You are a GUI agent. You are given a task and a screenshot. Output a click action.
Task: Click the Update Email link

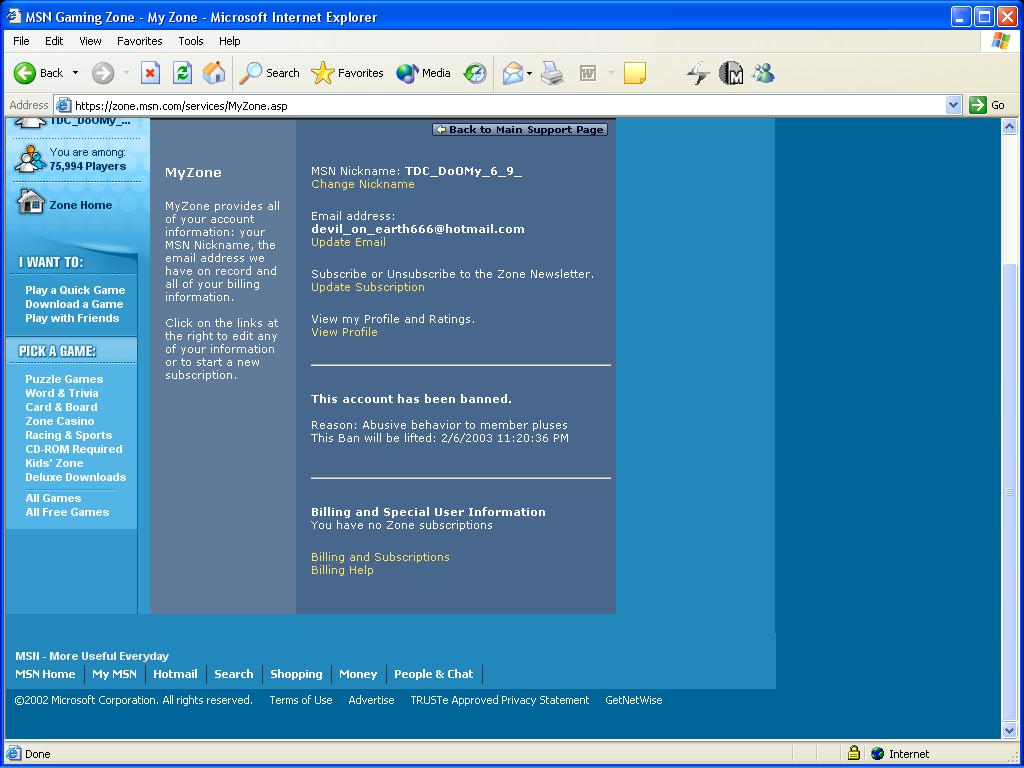[348, 242]
